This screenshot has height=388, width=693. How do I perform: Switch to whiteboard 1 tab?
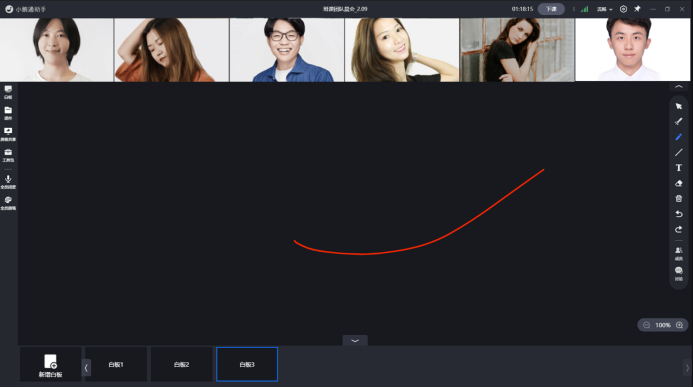point(116,365)
